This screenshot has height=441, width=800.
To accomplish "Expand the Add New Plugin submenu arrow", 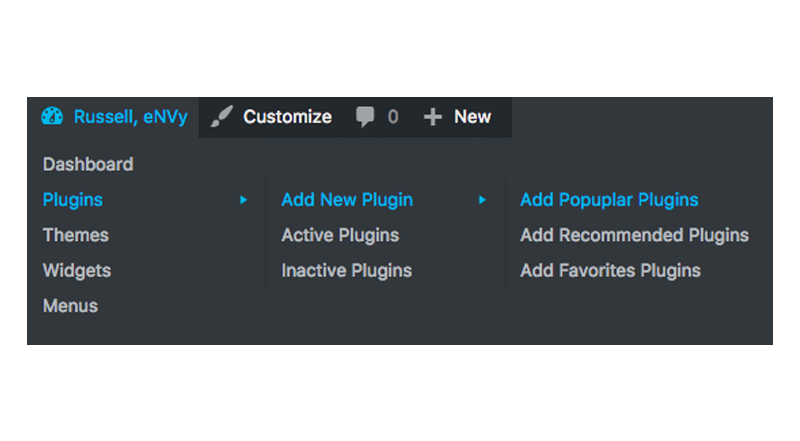I will point(482,200).
